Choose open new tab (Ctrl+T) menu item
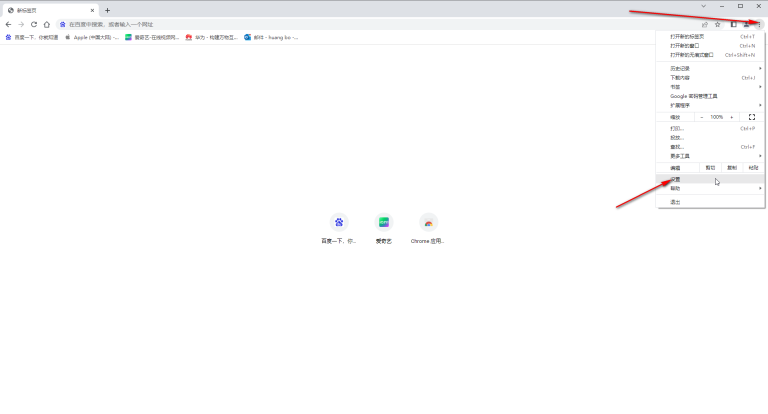Screen dimensions: 768x414 coord(710,37)
